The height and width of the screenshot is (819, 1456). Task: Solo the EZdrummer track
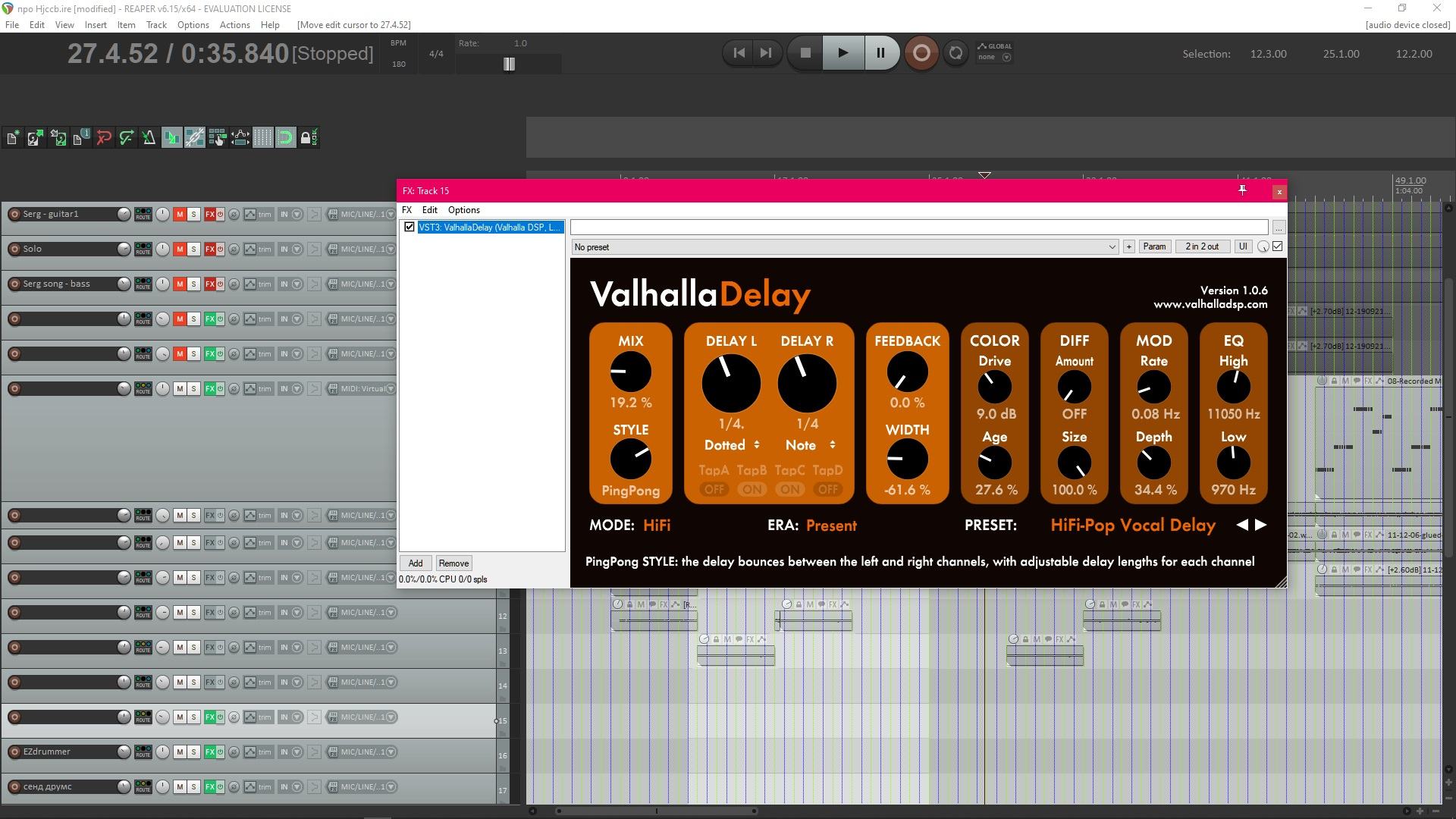[193, 752]
